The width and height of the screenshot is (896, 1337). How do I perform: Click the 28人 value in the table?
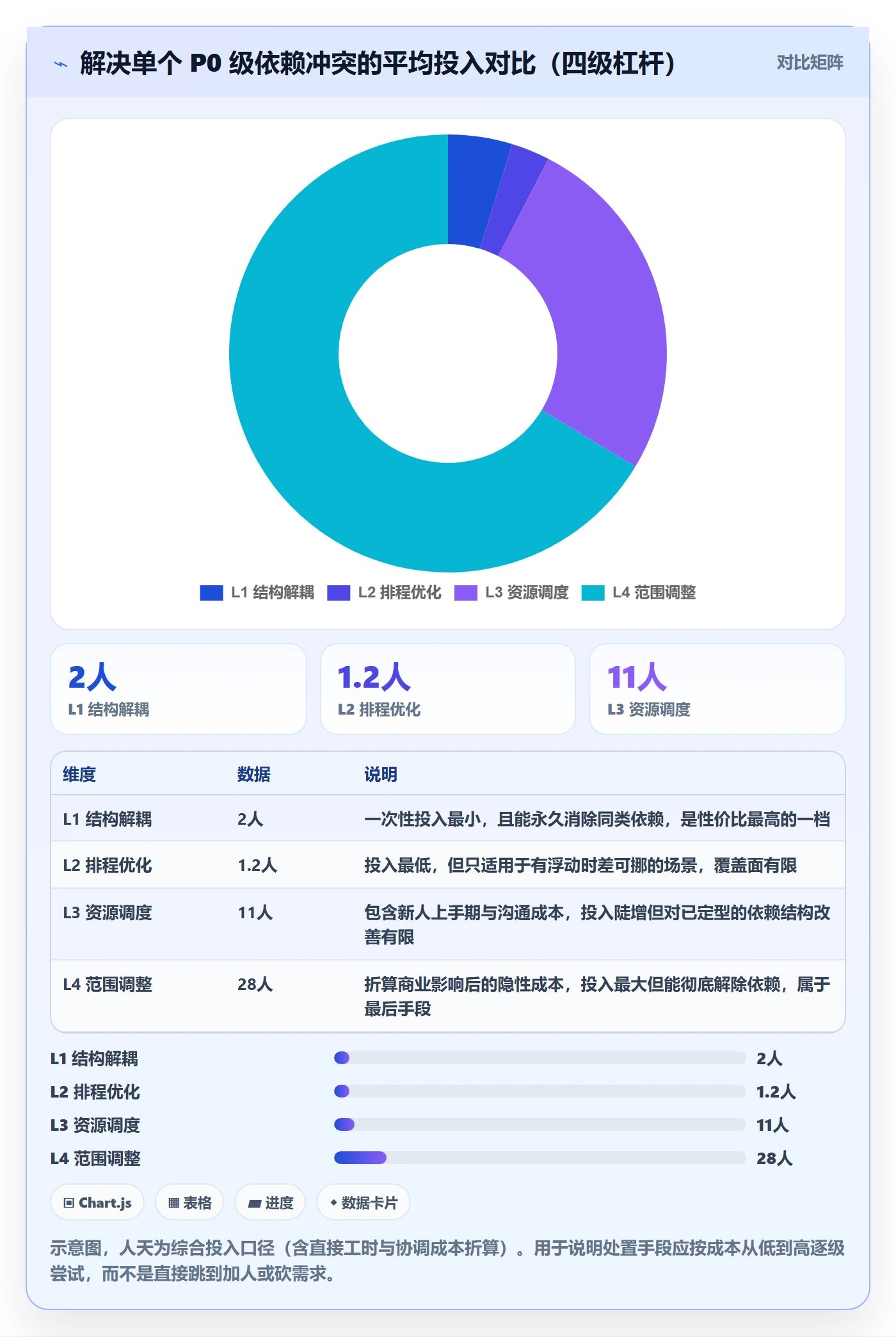[x=255, y=984]
